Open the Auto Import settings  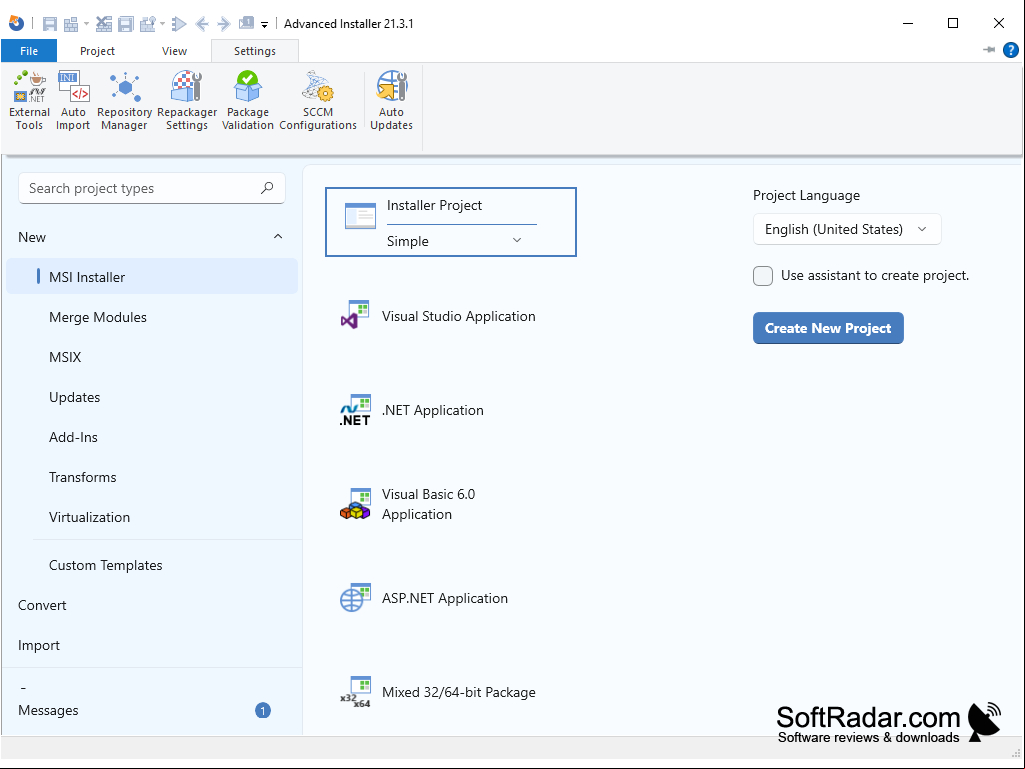(73, 101)
